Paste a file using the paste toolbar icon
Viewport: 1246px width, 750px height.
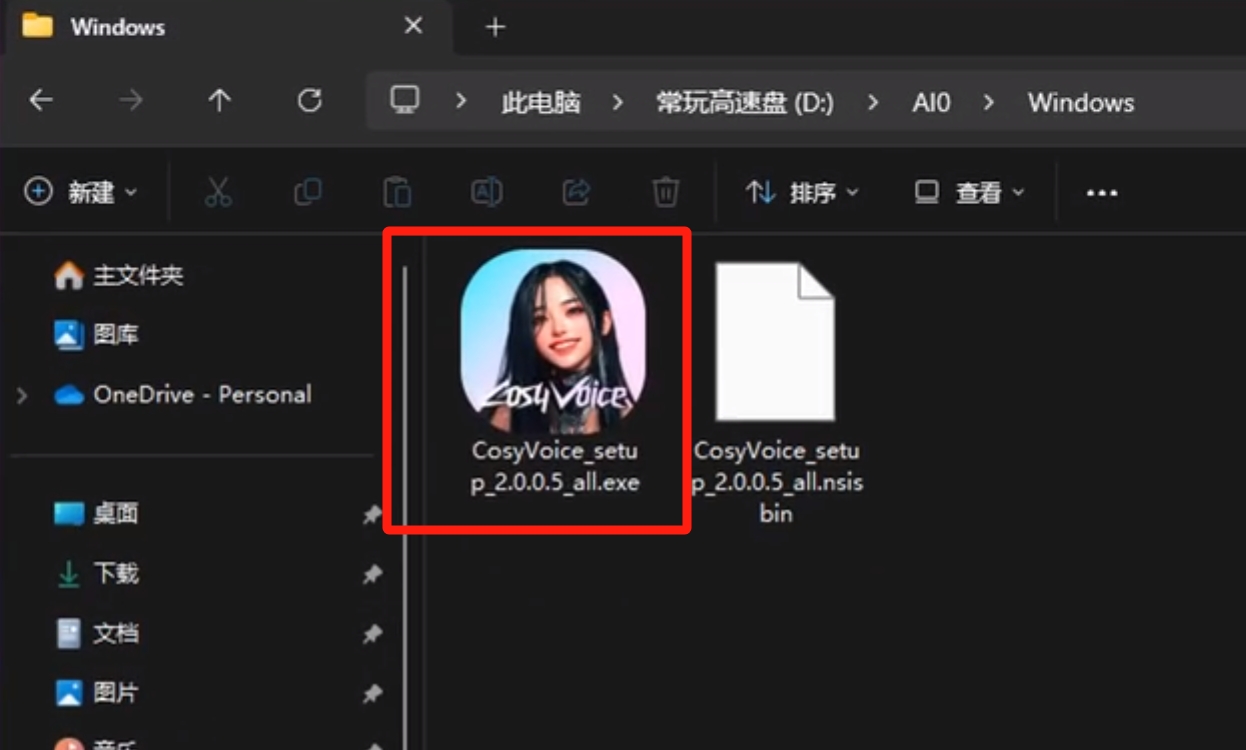point(397,192)
